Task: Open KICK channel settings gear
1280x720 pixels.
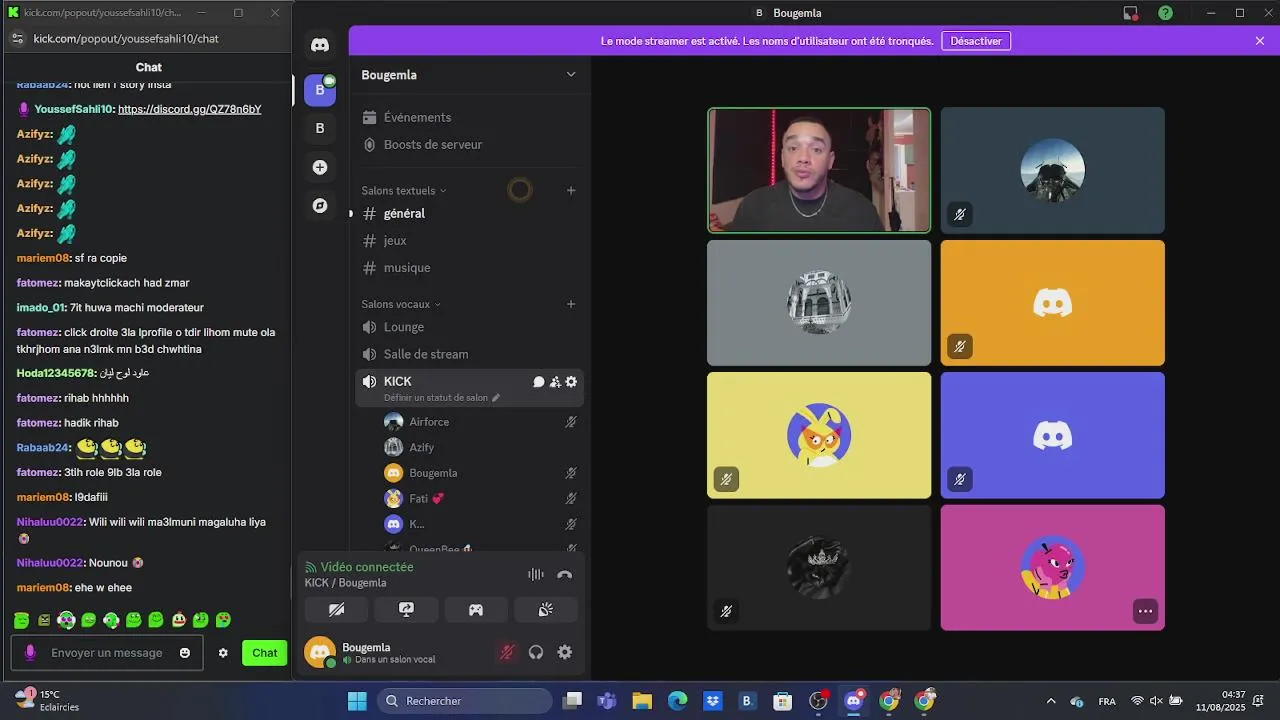Action: point(571,381)
